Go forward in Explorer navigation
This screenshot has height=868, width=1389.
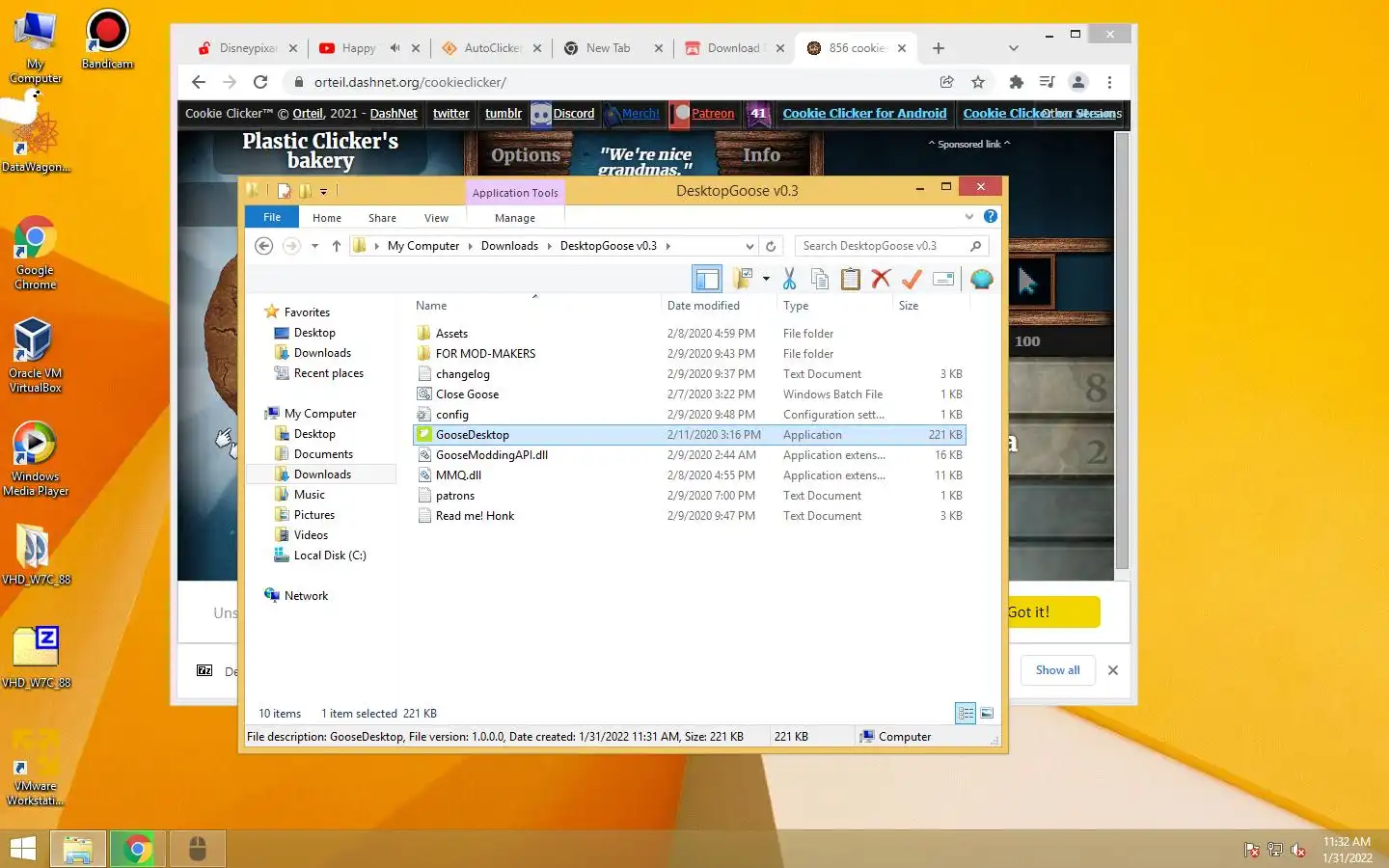291,246
